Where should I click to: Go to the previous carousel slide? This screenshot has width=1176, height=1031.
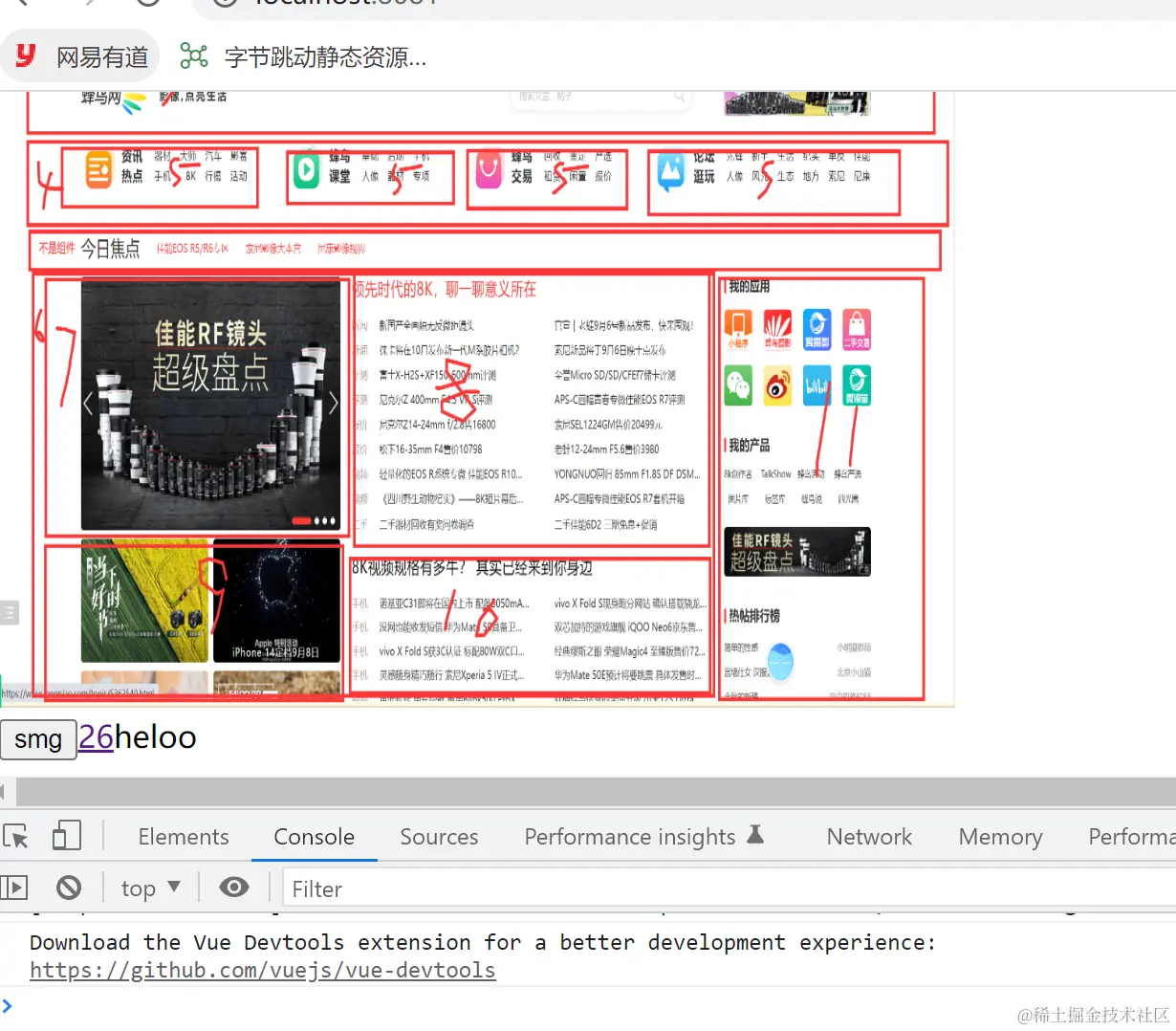88,403
